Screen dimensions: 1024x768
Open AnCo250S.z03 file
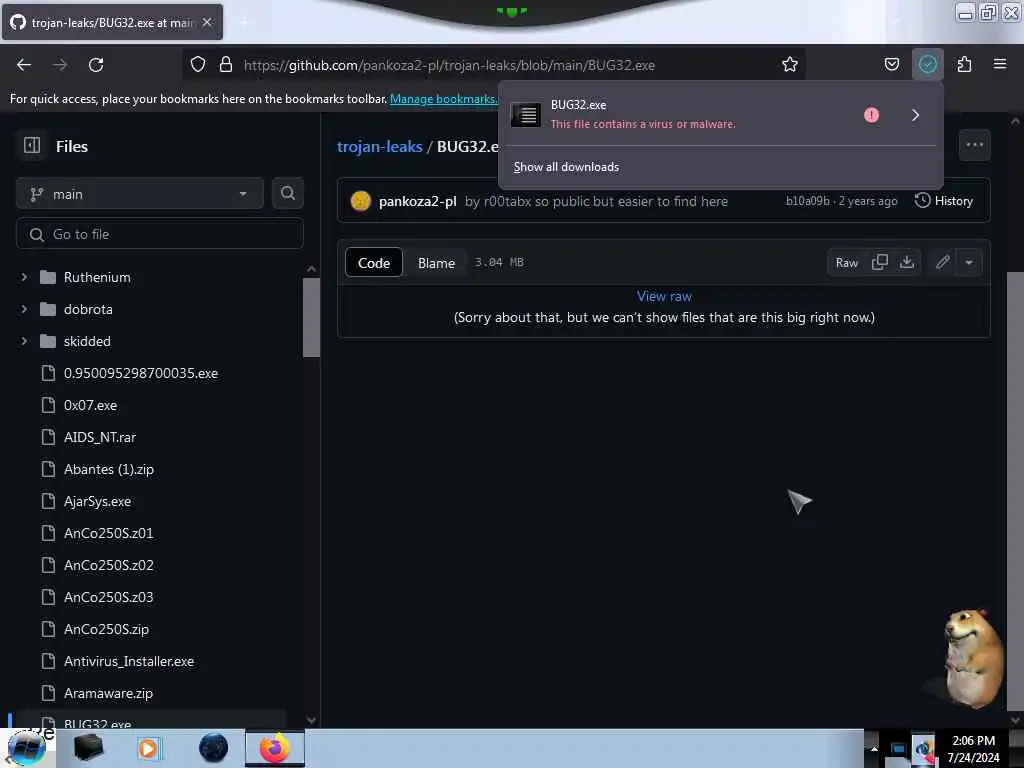(108, 597)
